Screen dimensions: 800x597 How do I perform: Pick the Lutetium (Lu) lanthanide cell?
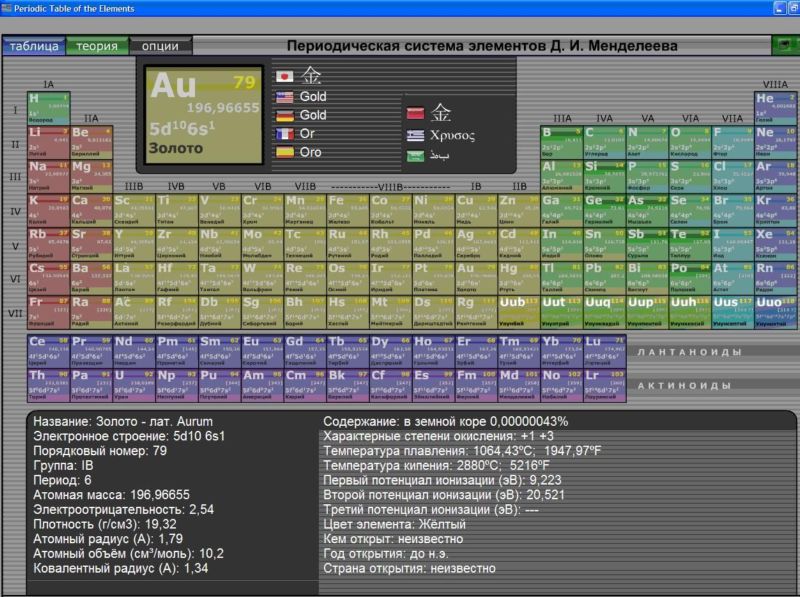click(605, 352)
